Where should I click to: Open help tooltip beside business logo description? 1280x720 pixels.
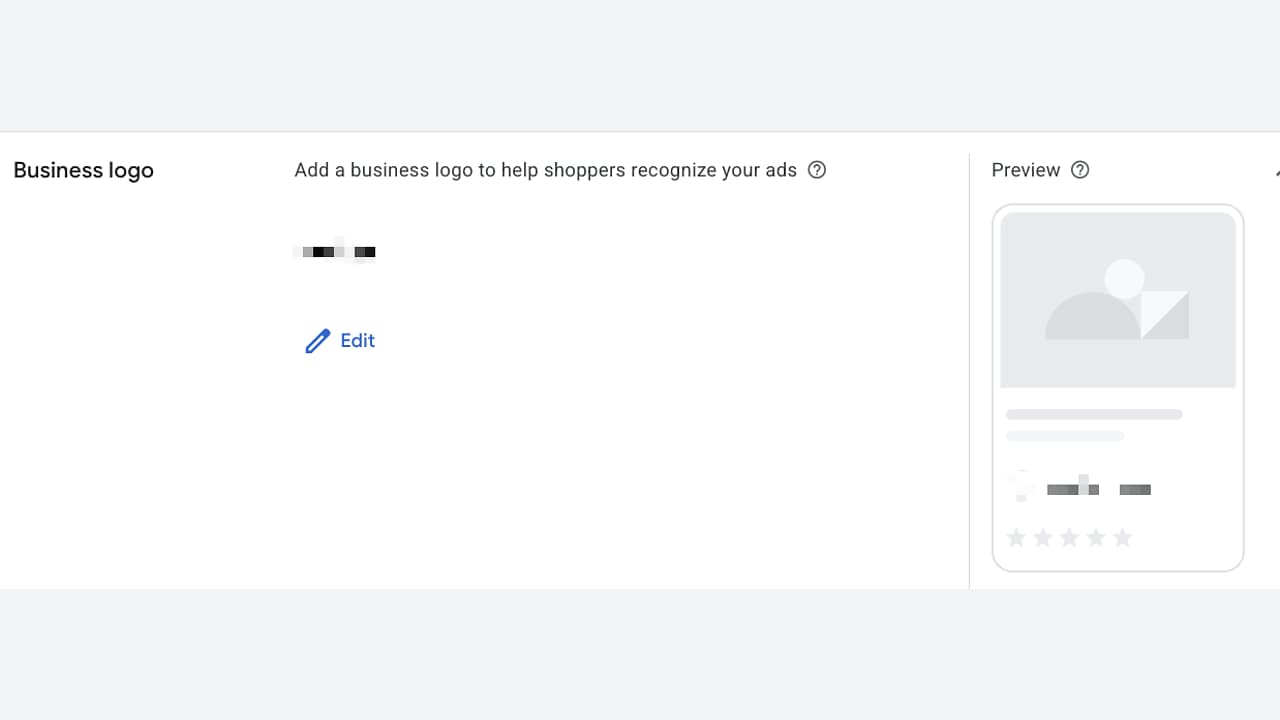coord(817,170)
